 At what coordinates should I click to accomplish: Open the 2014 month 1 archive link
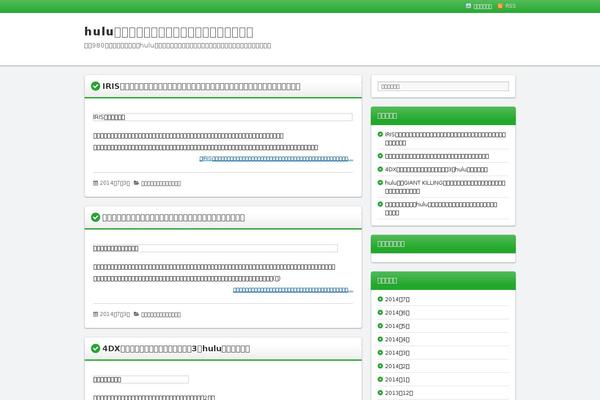tap(397, 380)
